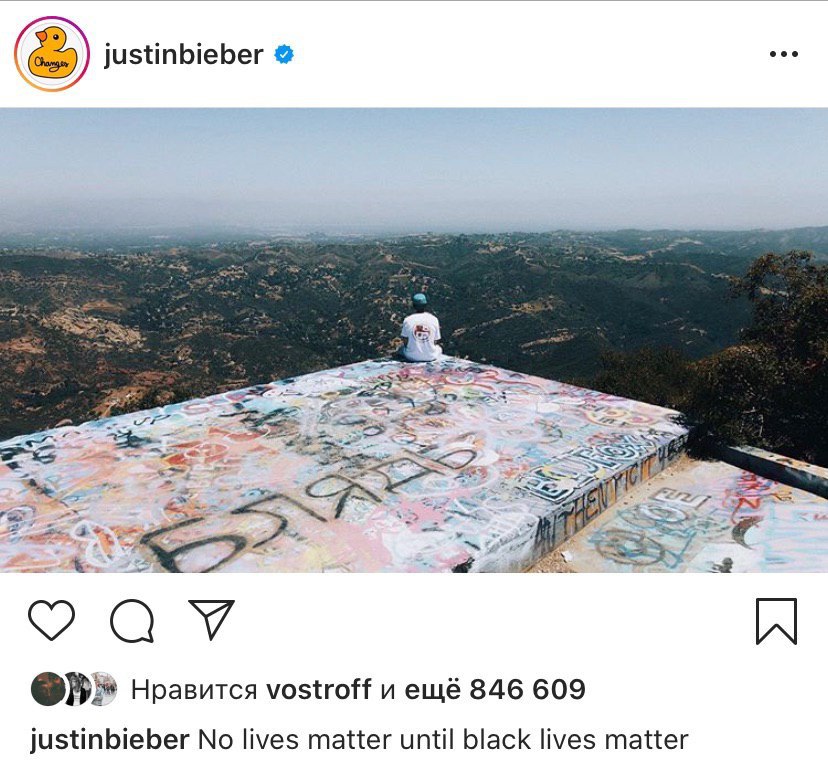The height and width of the screenshot is (768, 828).
Task: Open the duck Changes profile picture story
Action: point(52,54)
